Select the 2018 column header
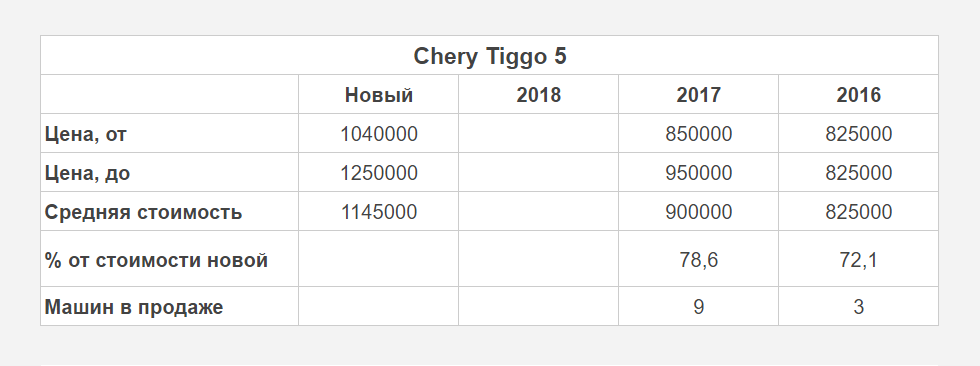 click(539, 95)
